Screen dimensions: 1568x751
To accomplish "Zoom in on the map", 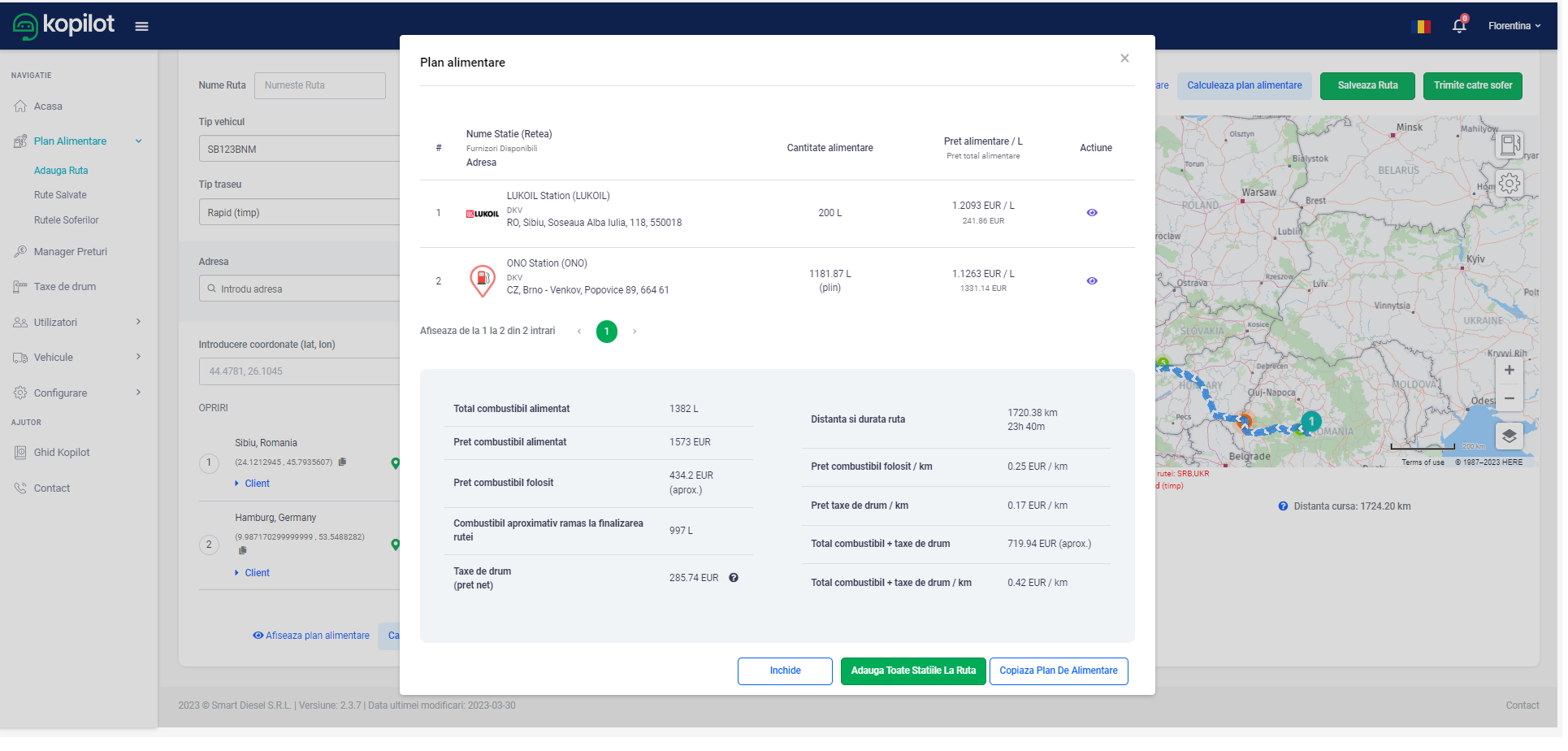I will (x=1509, y=371).
